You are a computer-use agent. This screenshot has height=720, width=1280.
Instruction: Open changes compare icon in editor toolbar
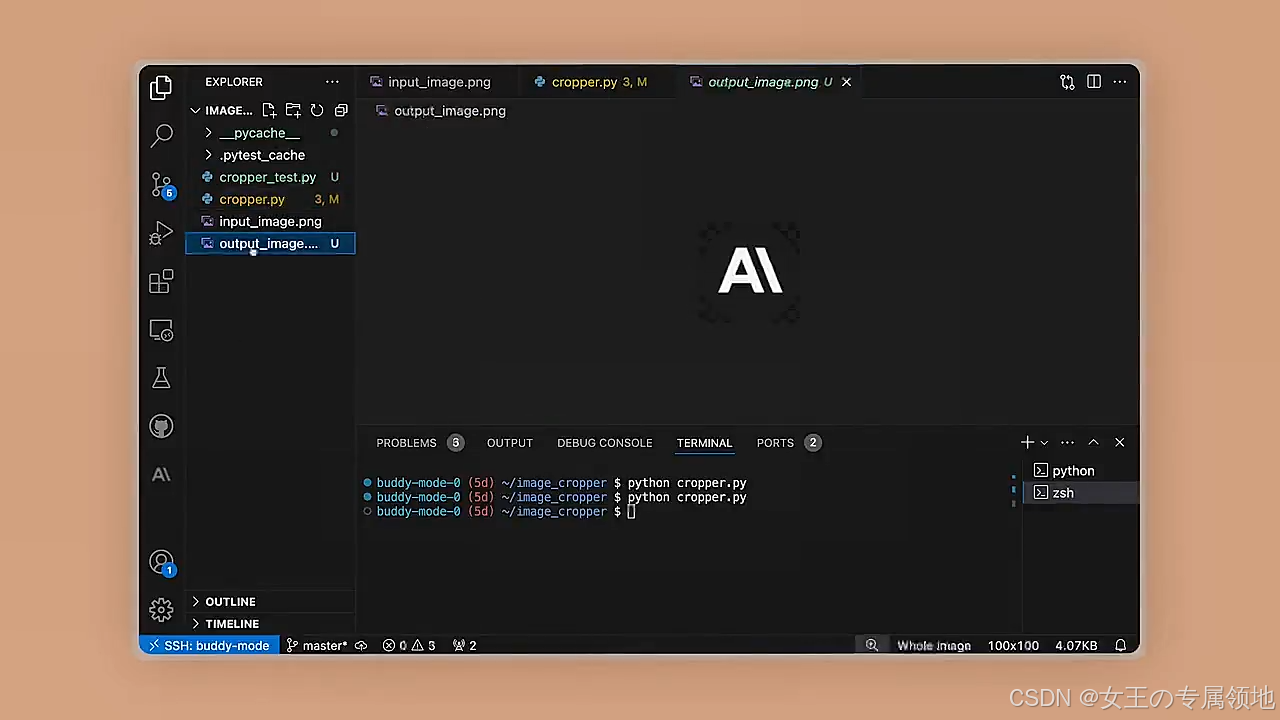click(x=1067, y=82)
